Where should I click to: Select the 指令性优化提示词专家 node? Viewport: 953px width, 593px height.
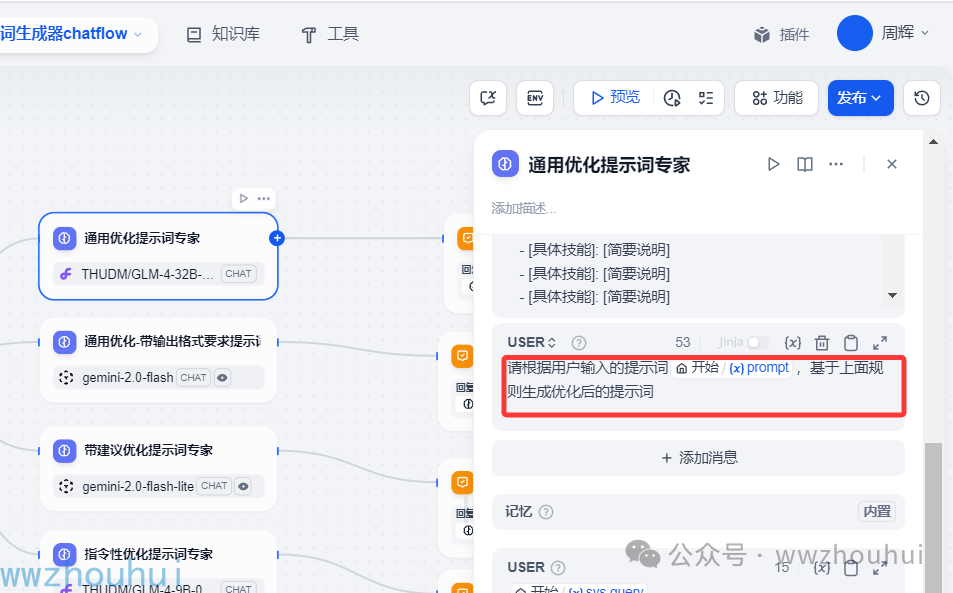click(x=158, y=562)
